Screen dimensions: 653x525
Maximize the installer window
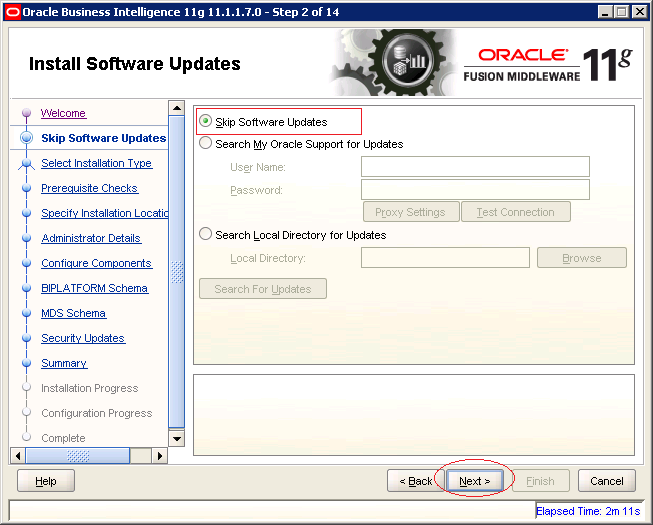tap(622, 12)
